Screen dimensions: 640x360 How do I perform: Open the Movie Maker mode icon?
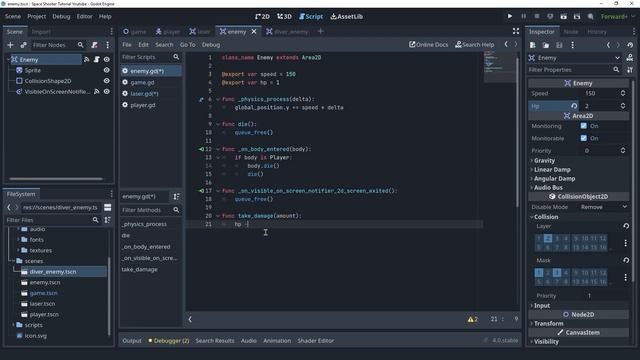pyautogui.click(x=590, y=16)
